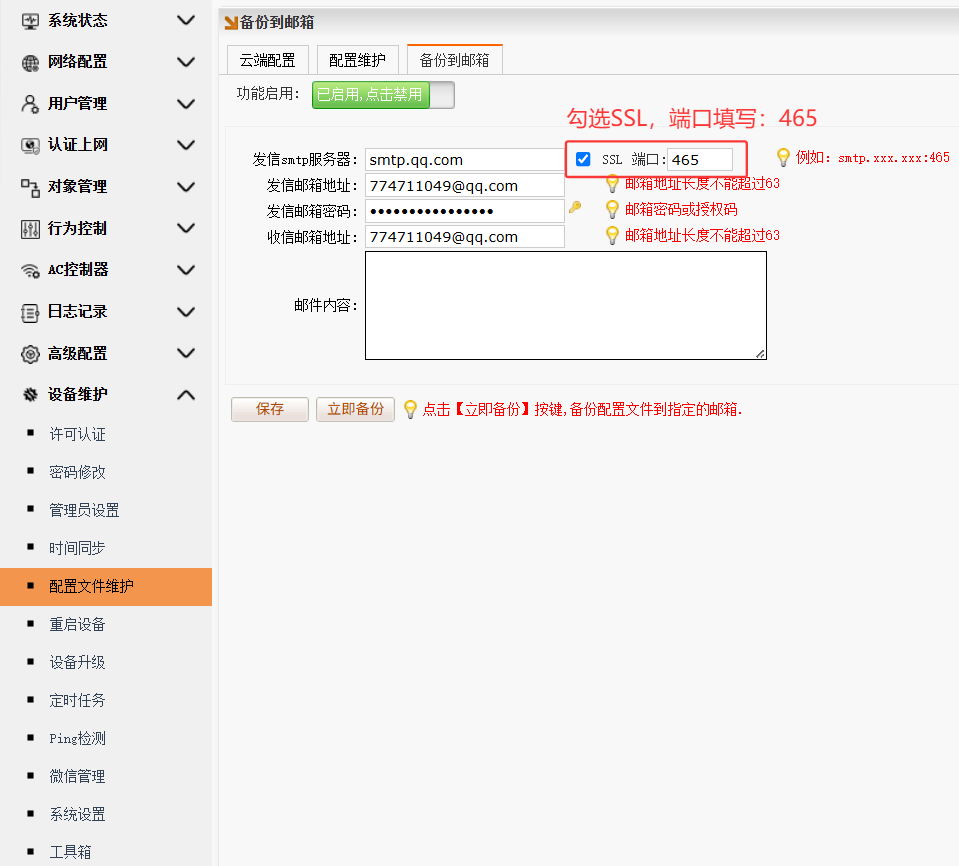Switch to the 云端配置 tab

coord(267,60)
